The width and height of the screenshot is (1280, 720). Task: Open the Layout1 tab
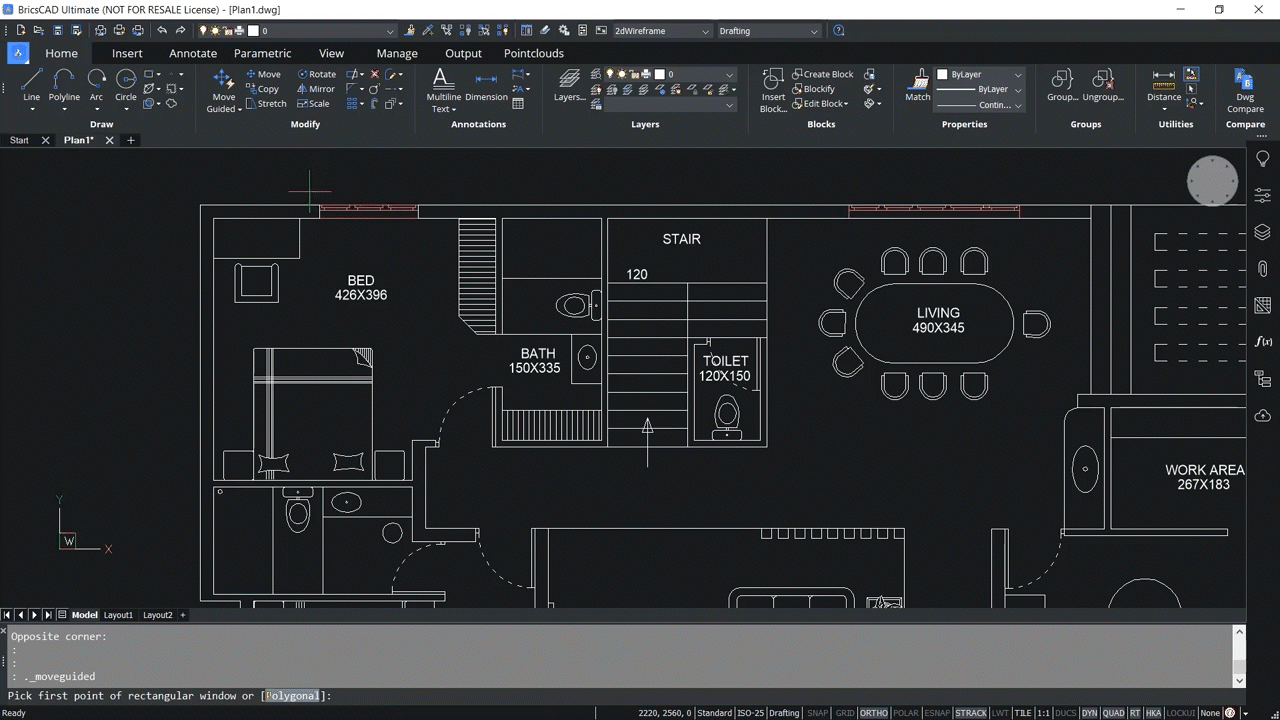pos(118,614)
